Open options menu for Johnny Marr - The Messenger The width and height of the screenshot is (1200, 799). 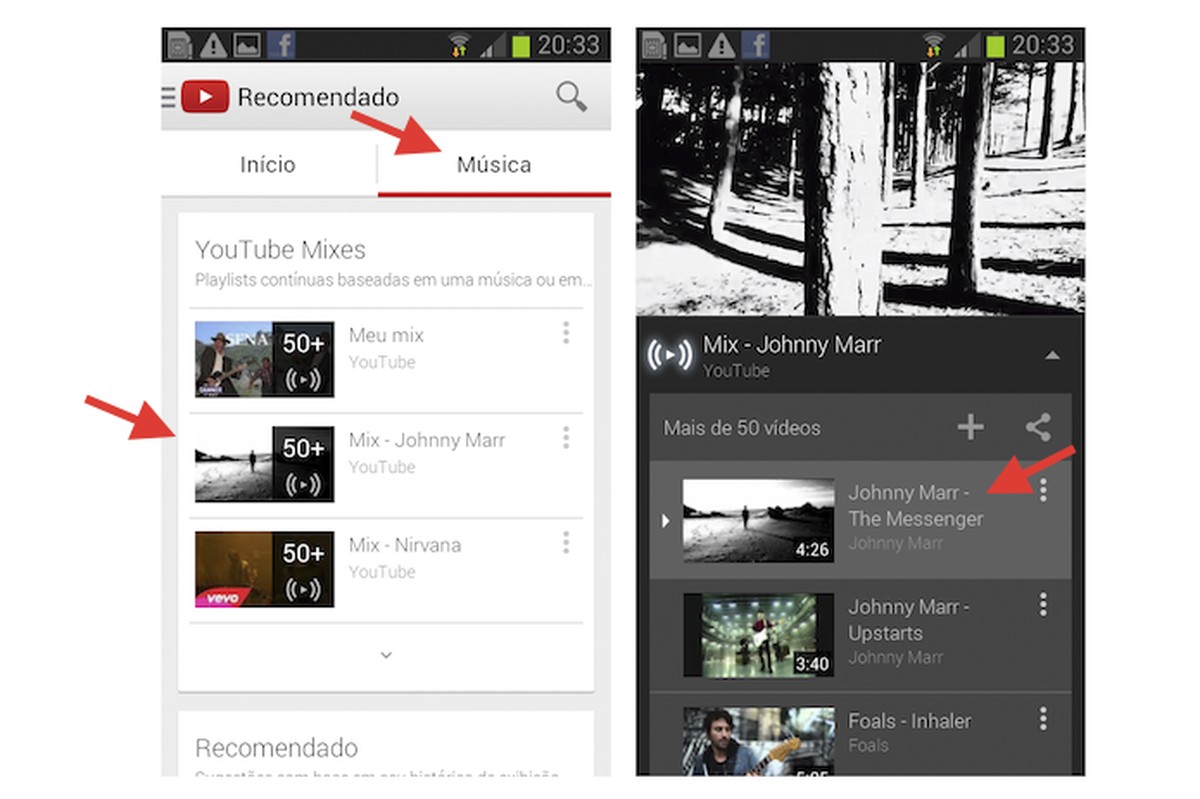1043,490
